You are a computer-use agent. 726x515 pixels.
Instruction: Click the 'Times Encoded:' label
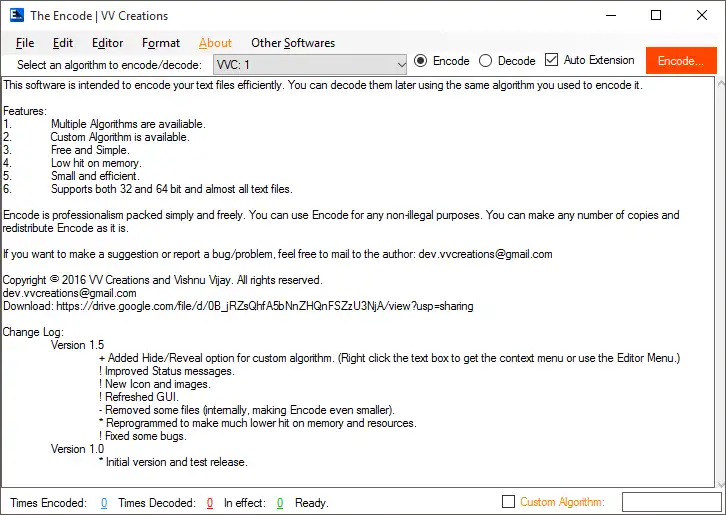point(49,503)
